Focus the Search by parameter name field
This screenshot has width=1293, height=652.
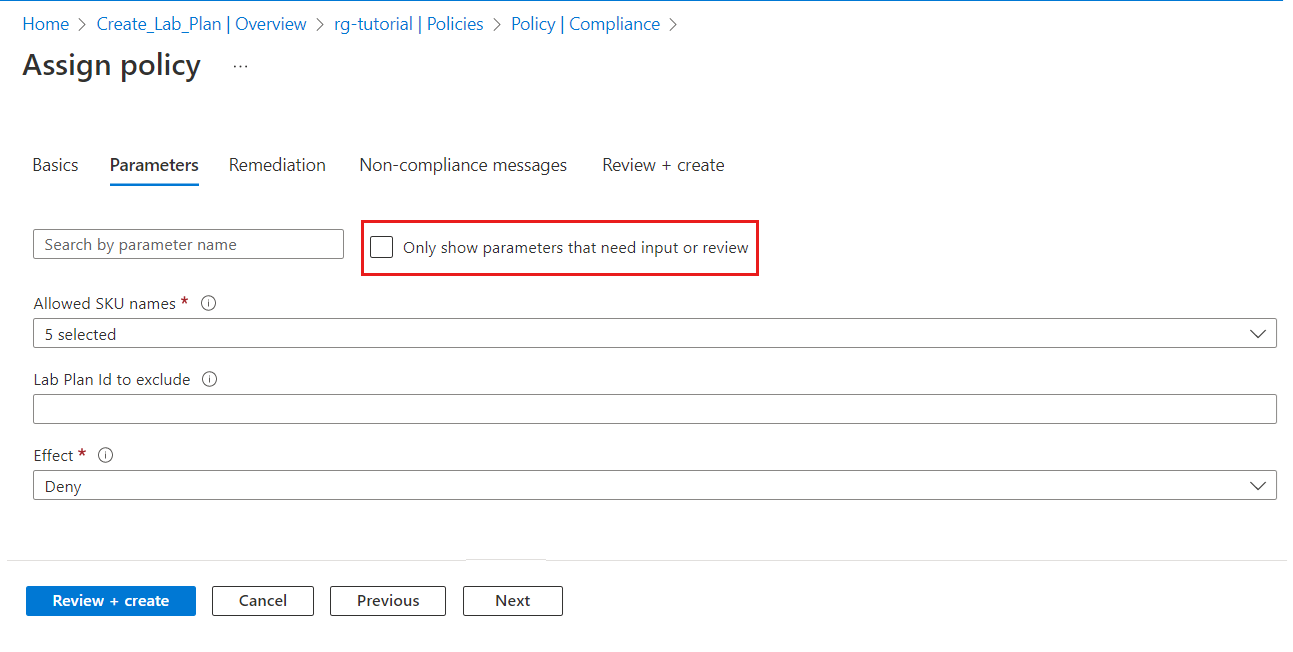(x=188, y=244)
